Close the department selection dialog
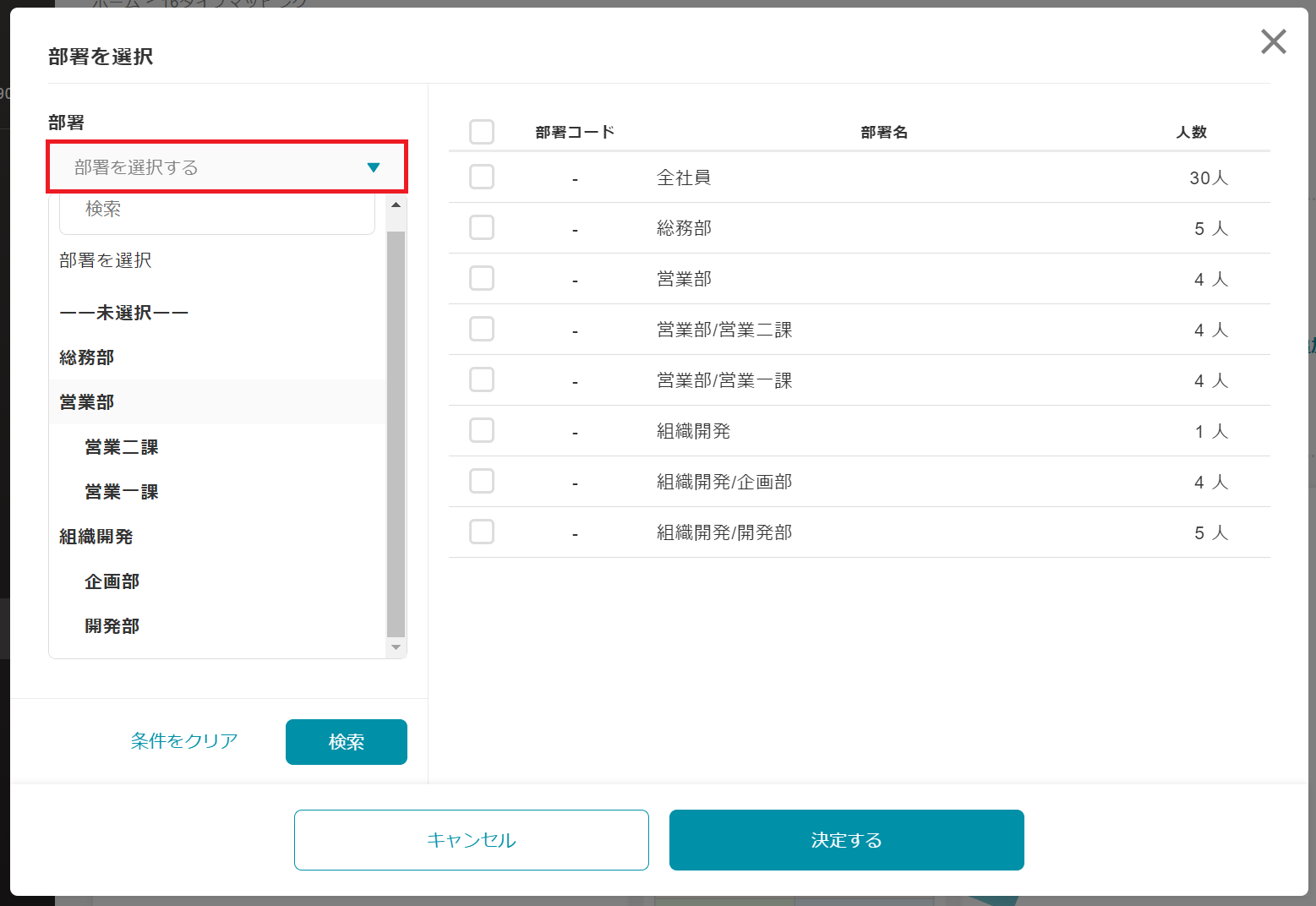Image resolution: width=1316 pixels, height=906 pixels. pos(1273,41)
